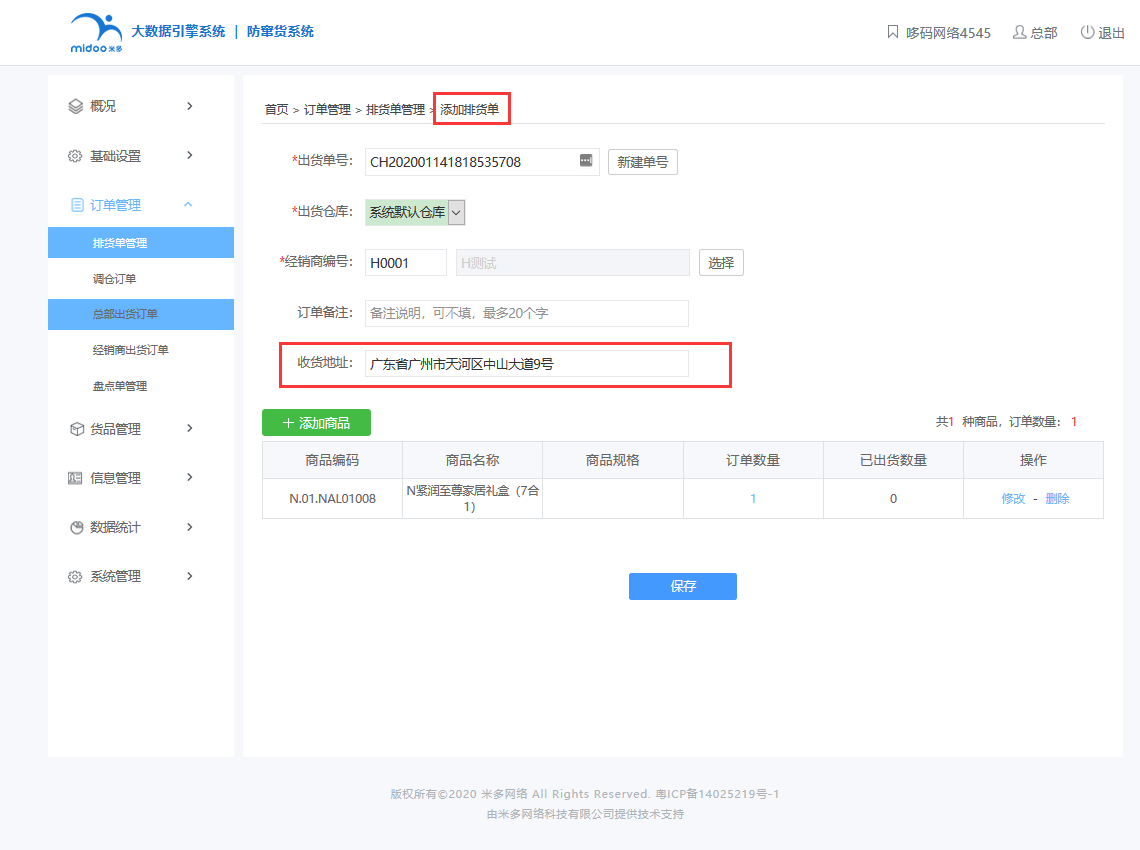
Task: Click the midoo logo
Action: pos(96,33)
